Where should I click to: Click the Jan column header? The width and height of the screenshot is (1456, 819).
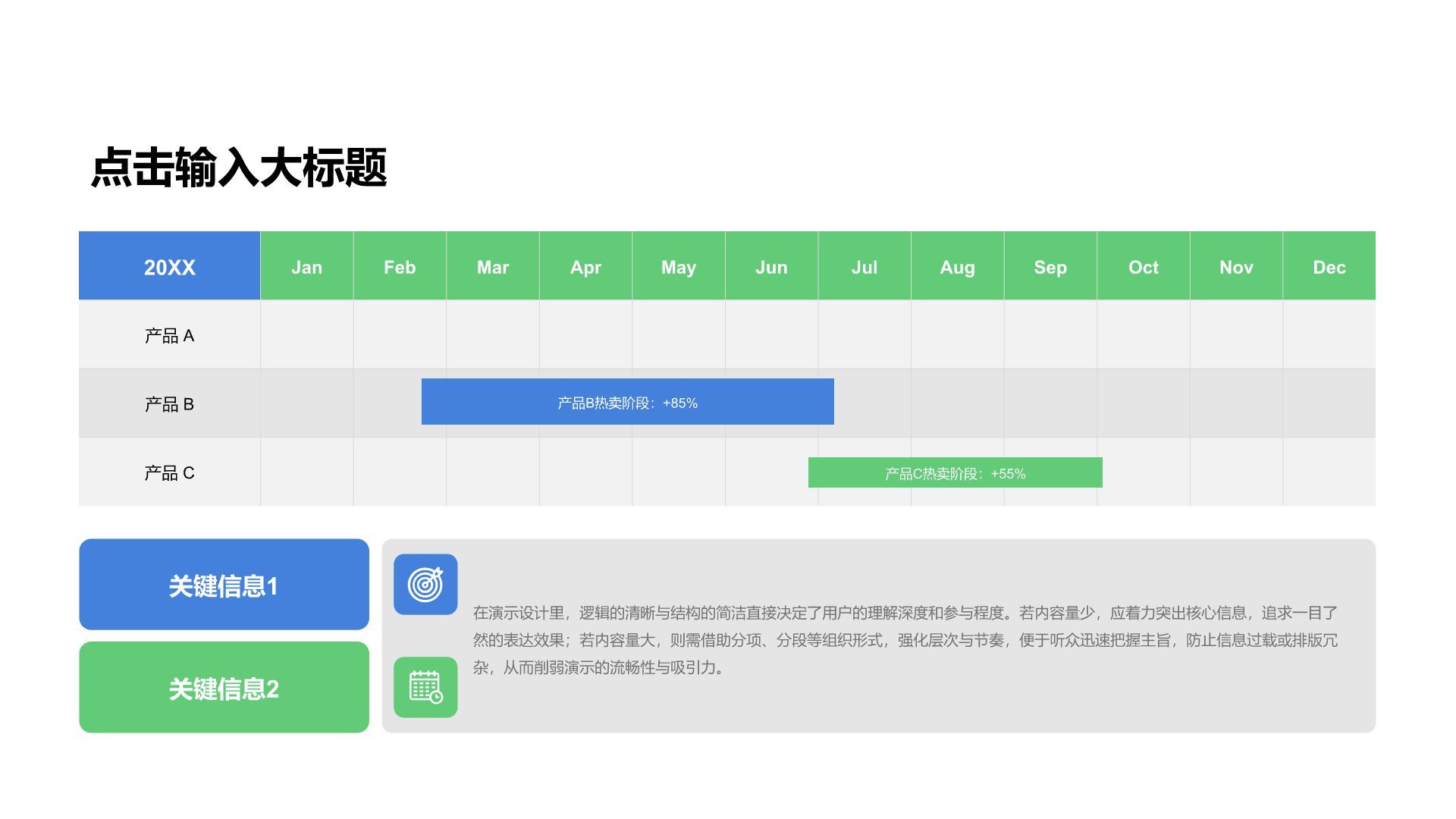coord(306,266)
